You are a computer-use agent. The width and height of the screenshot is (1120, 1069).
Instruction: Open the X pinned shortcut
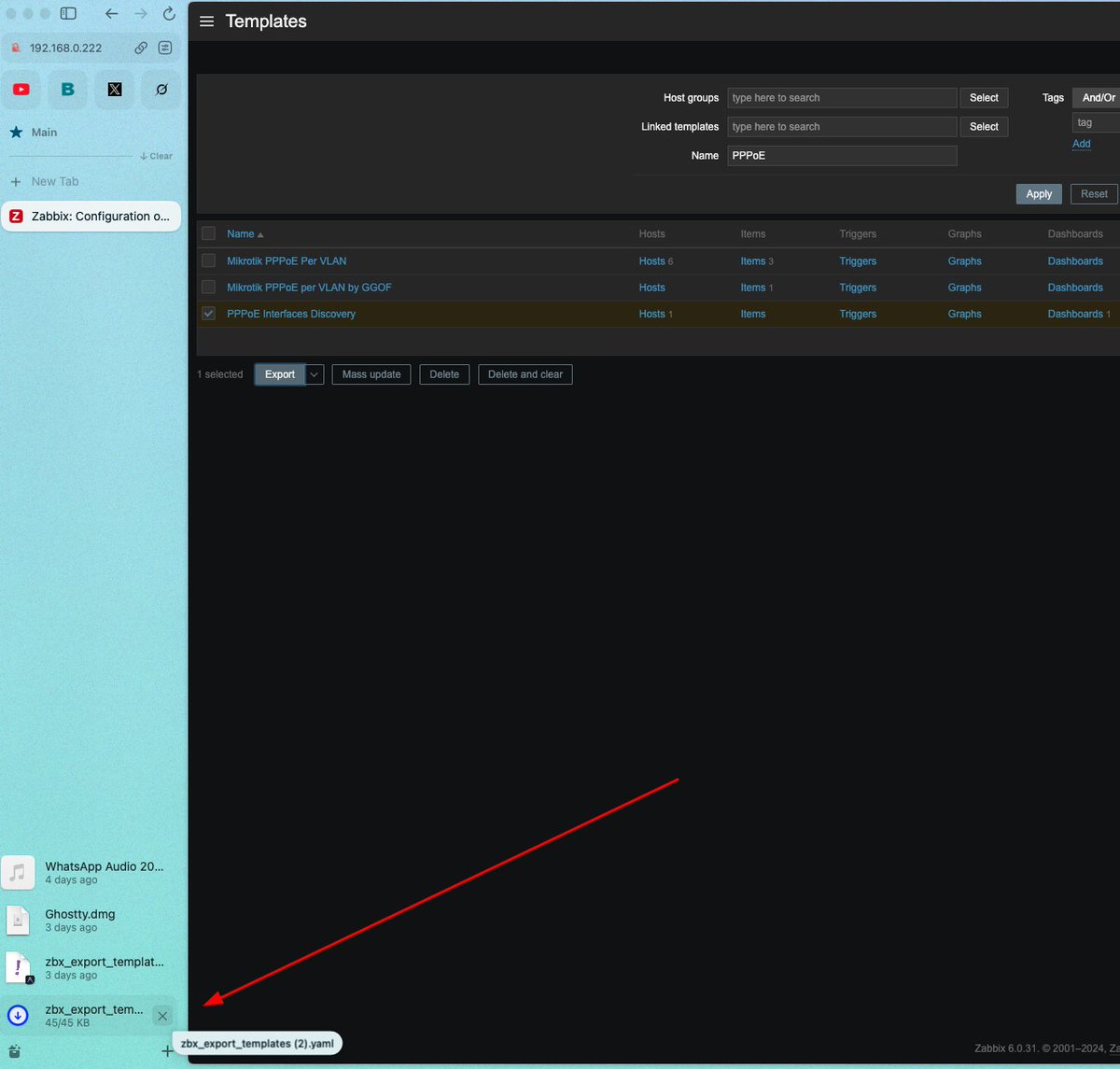(115, 90)
